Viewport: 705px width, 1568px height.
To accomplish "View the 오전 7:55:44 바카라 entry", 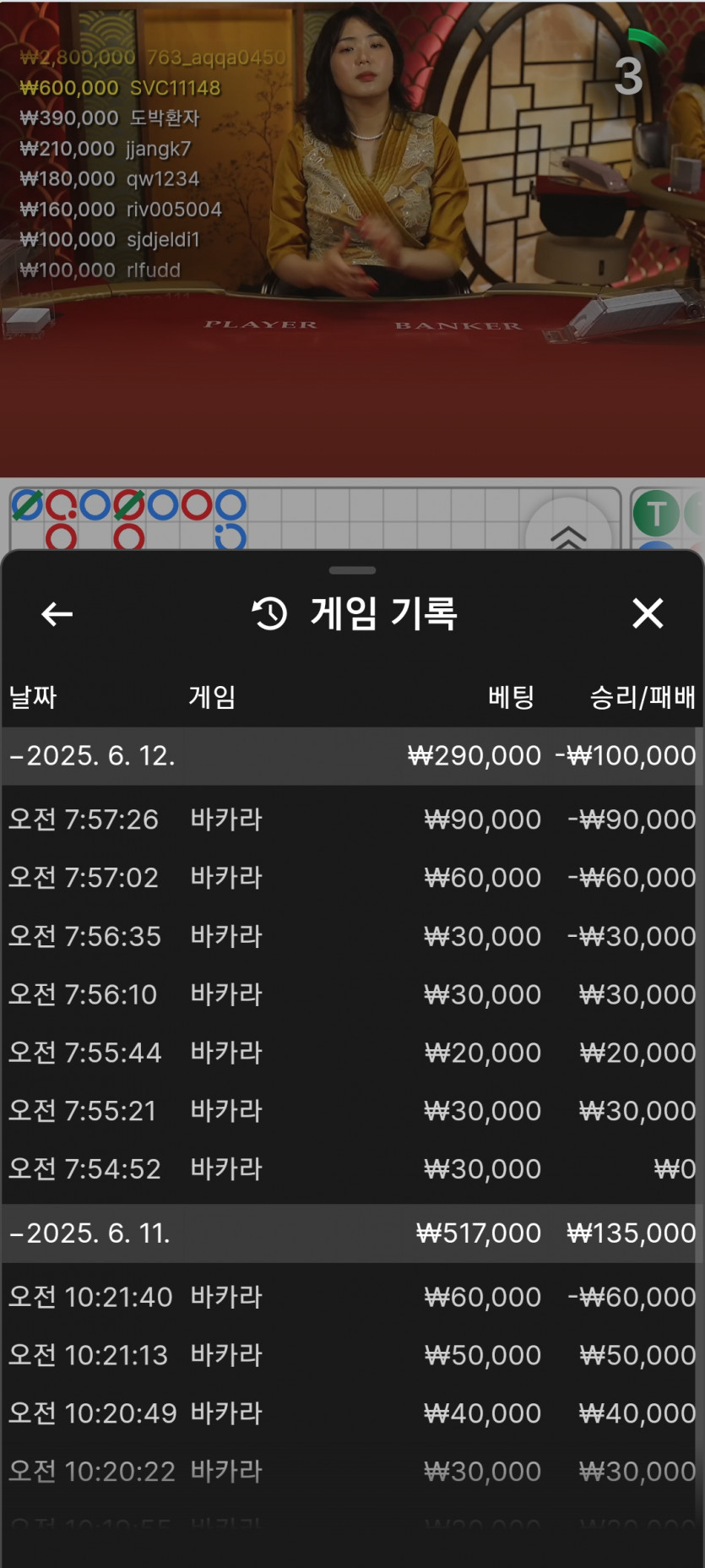I will (352, 1053).
